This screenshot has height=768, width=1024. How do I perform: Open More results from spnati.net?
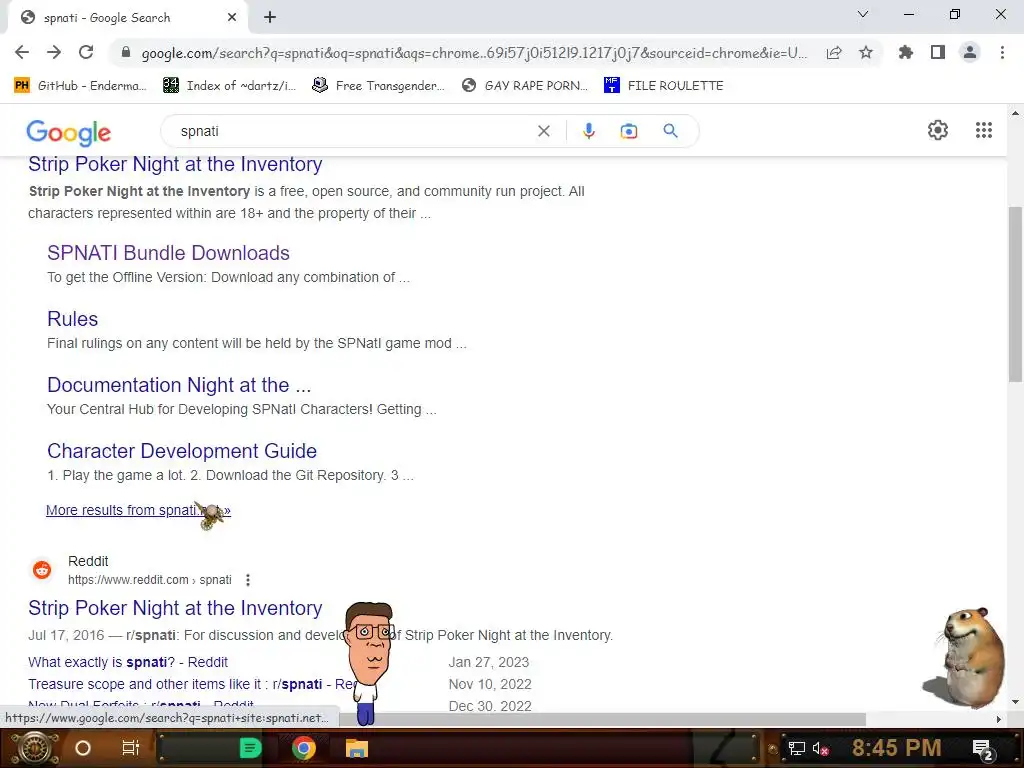(138, 510)
